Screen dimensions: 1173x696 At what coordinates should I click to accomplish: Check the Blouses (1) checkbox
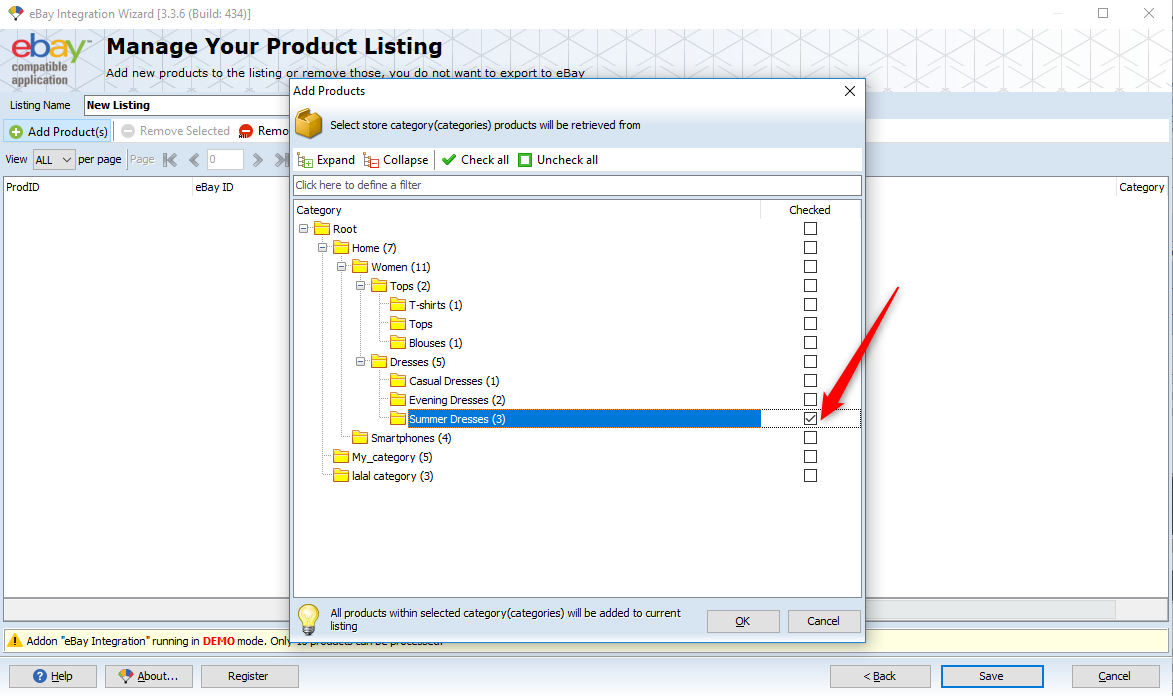coord(810,343)
